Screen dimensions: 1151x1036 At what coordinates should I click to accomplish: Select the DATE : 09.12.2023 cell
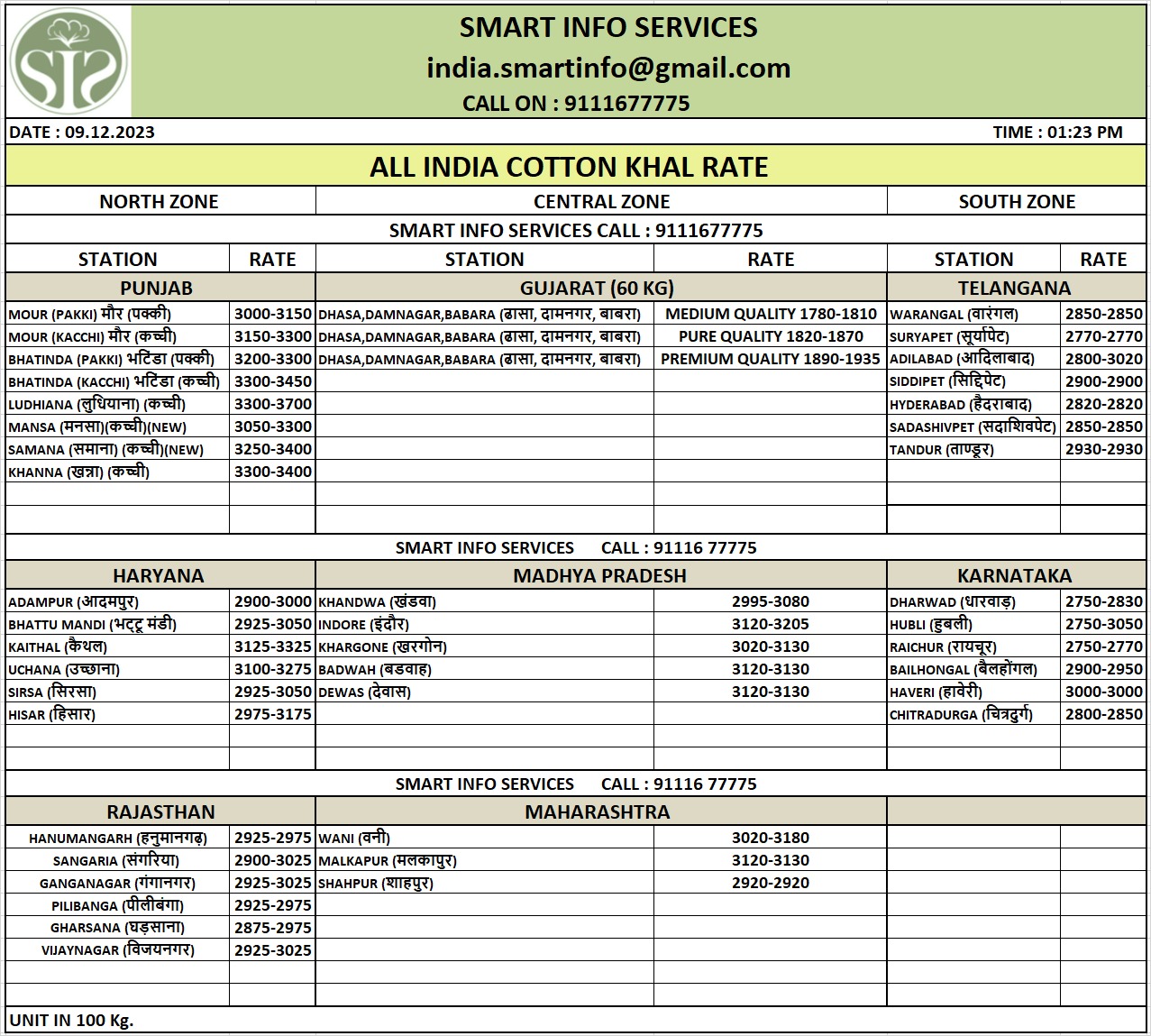tap(82, 133)
